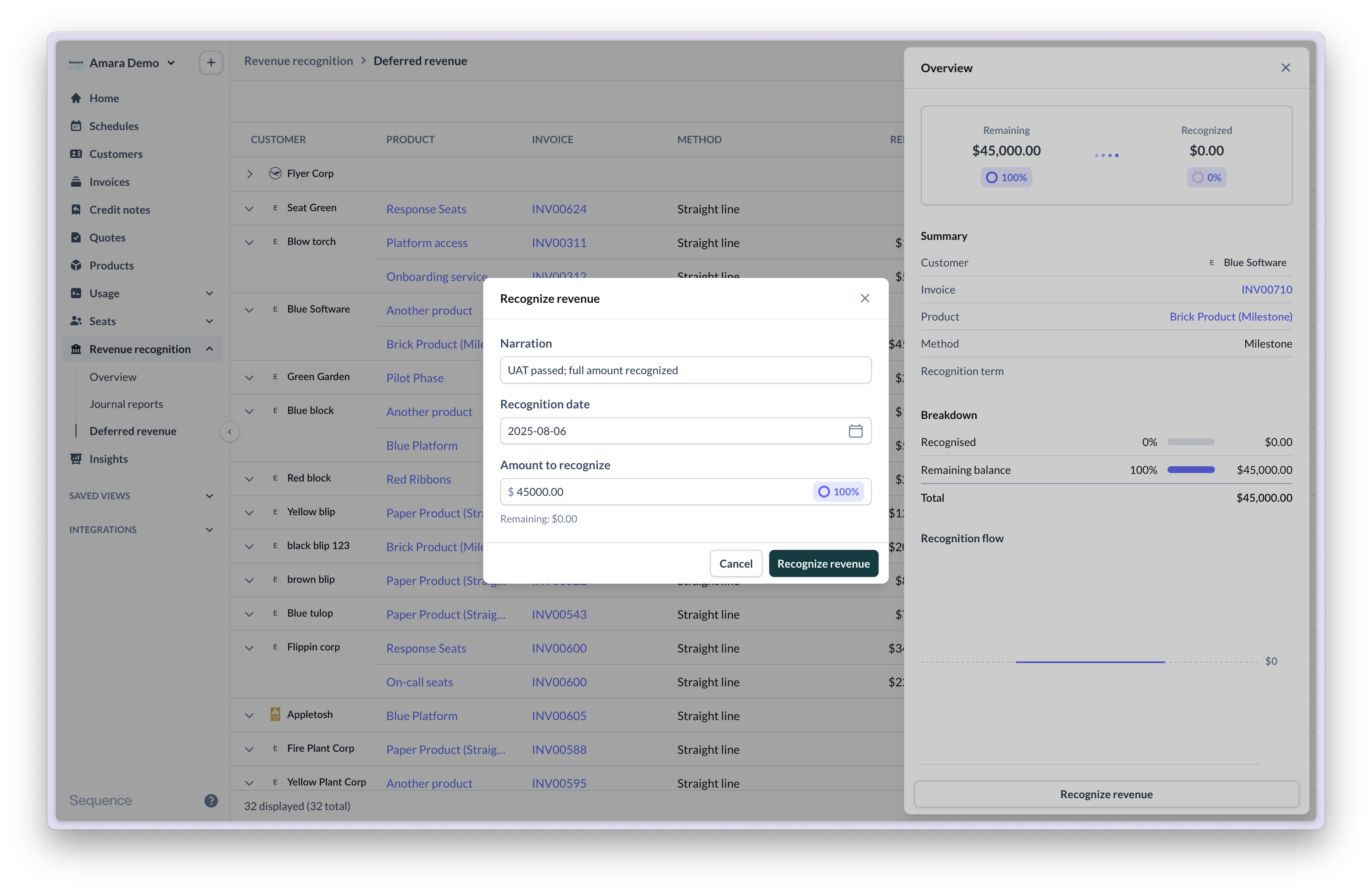The image size is (1372, 892).
Task: Click the Usage icon in sidebar
Action: point(76,293)
